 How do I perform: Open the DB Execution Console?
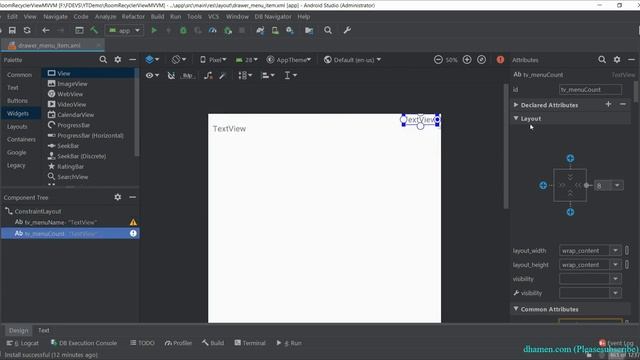(84, 343)
